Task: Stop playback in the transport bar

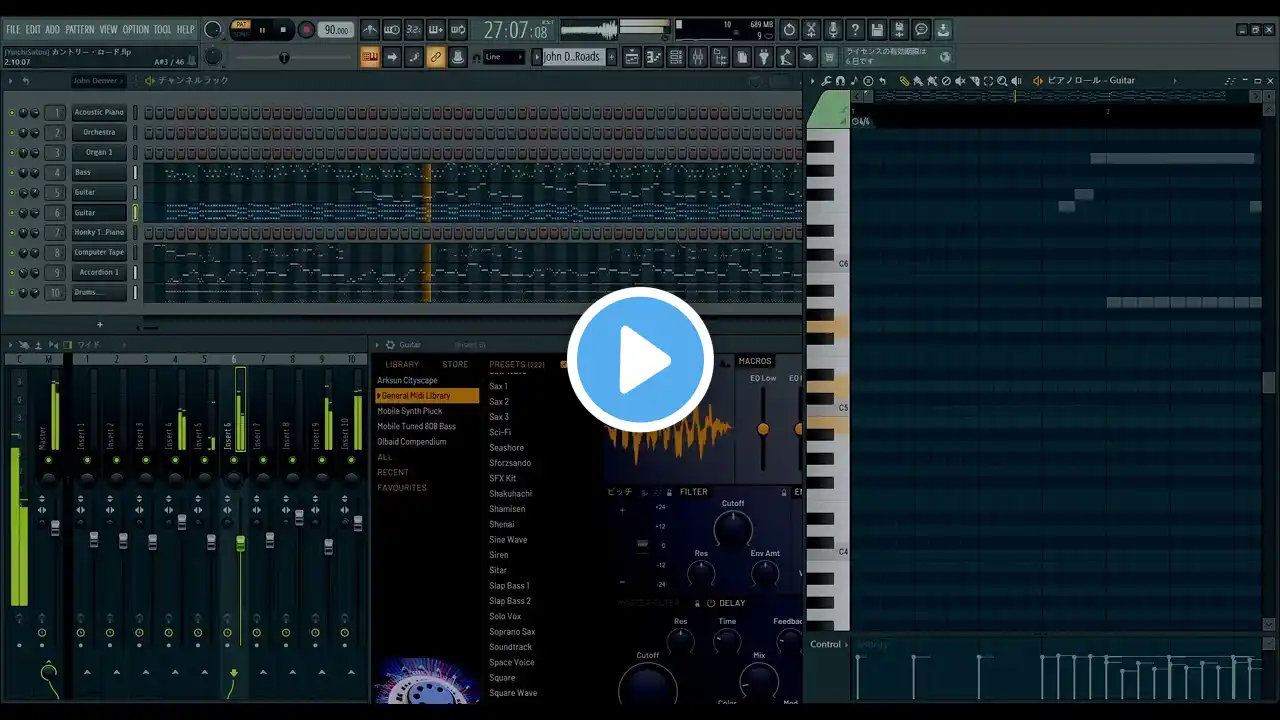Action: click(283, 30)
